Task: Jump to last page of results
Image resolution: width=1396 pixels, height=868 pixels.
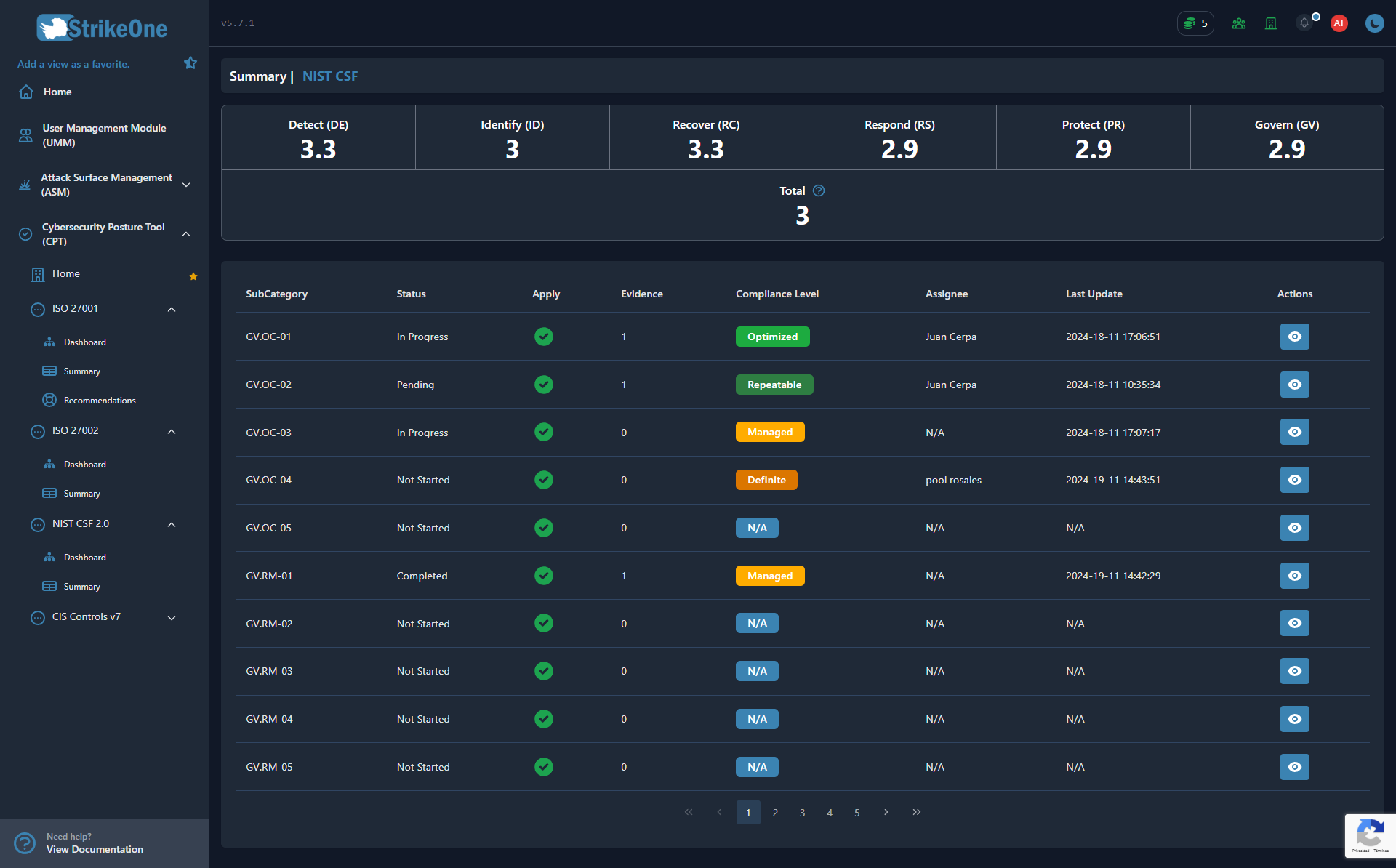Action: point(916,812)
